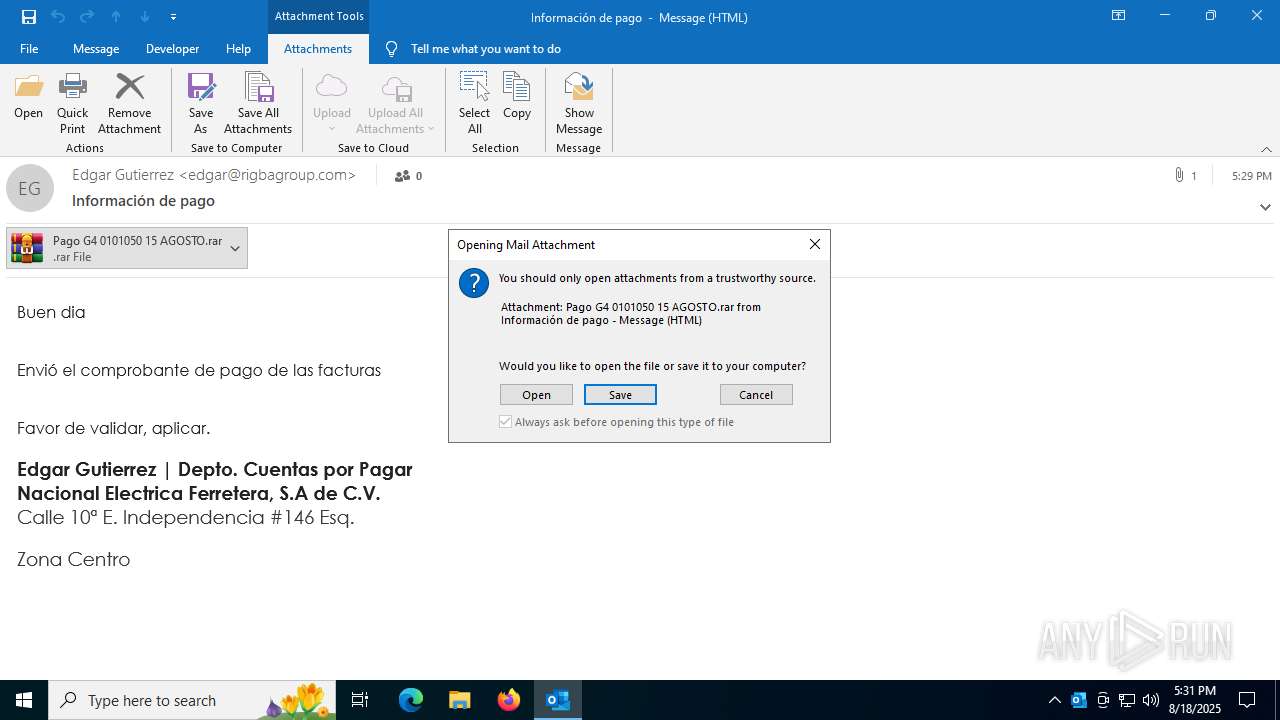Image resolution: width=1280 pixels, height=720 pixels.
Task: Click the subject Información de pago
Action: coord(143,200)
